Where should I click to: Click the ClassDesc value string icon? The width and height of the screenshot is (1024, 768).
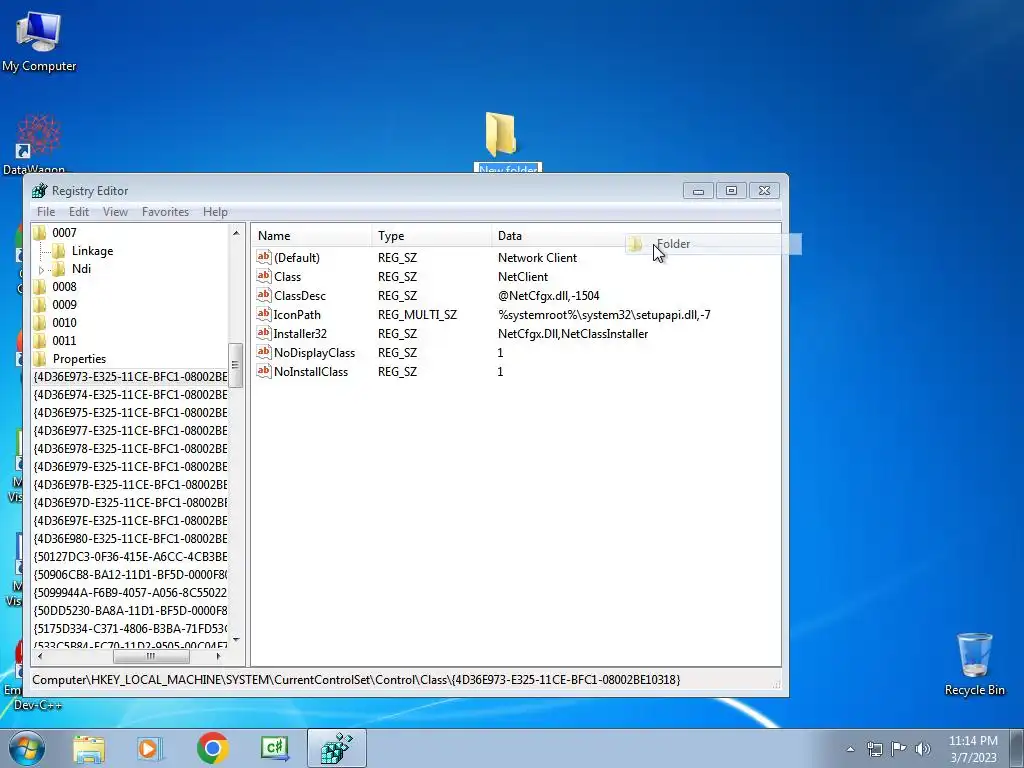(264, 295)
